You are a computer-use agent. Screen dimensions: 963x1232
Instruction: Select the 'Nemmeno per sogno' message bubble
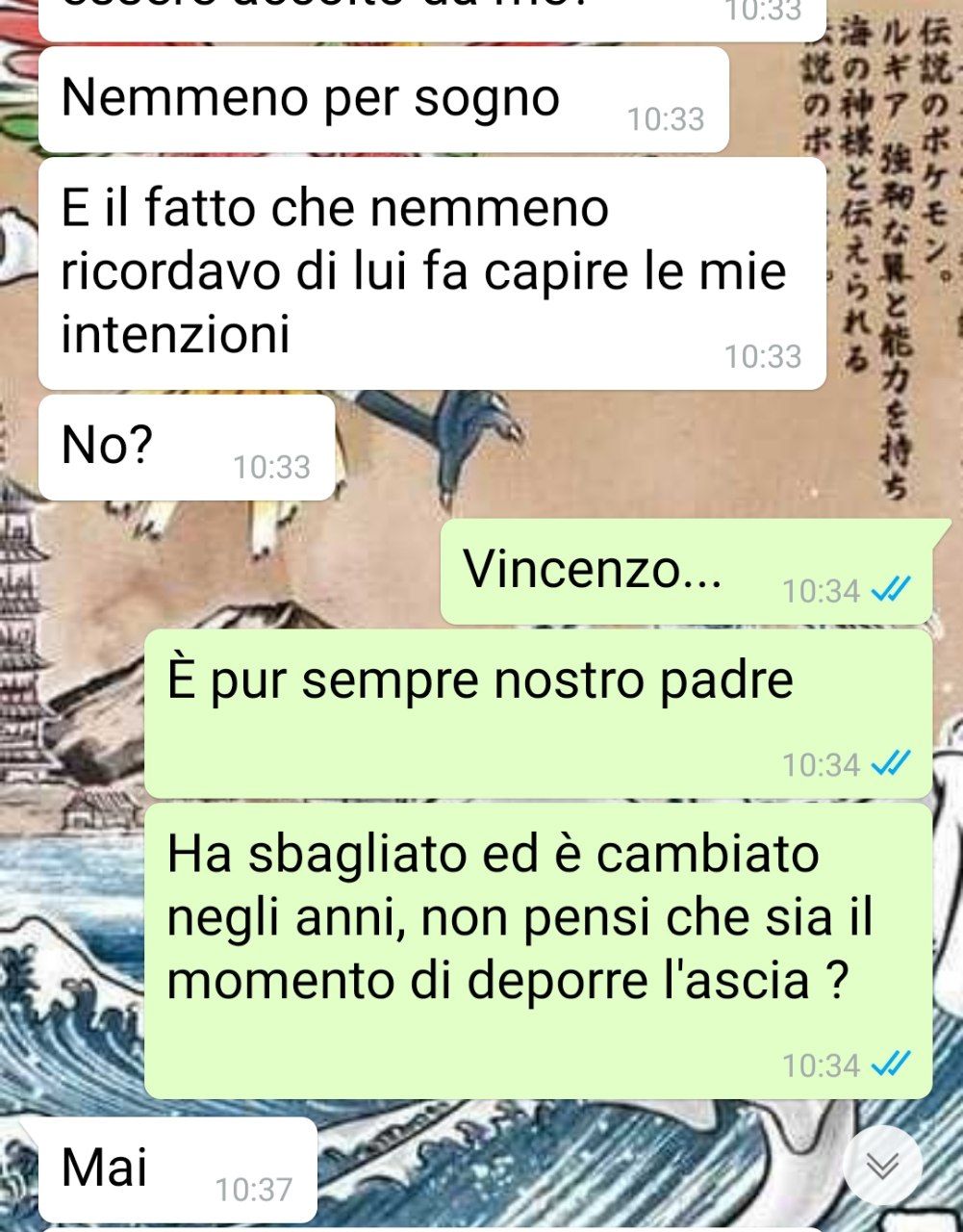point(383,99)
